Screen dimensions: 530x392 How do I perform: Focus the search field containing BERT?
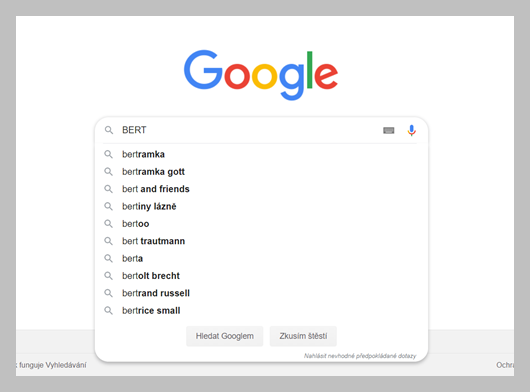(248, 130)
